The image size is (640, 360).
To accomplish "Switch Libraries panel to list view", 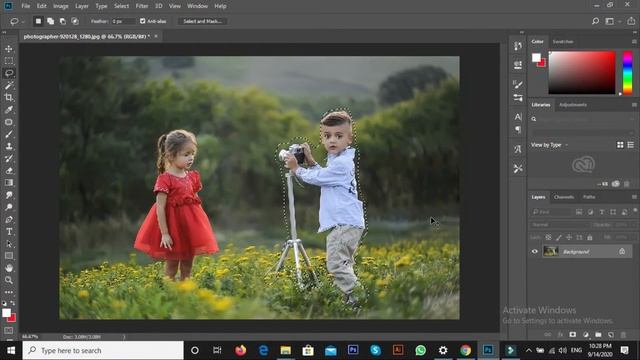I will tap(631, 145).
